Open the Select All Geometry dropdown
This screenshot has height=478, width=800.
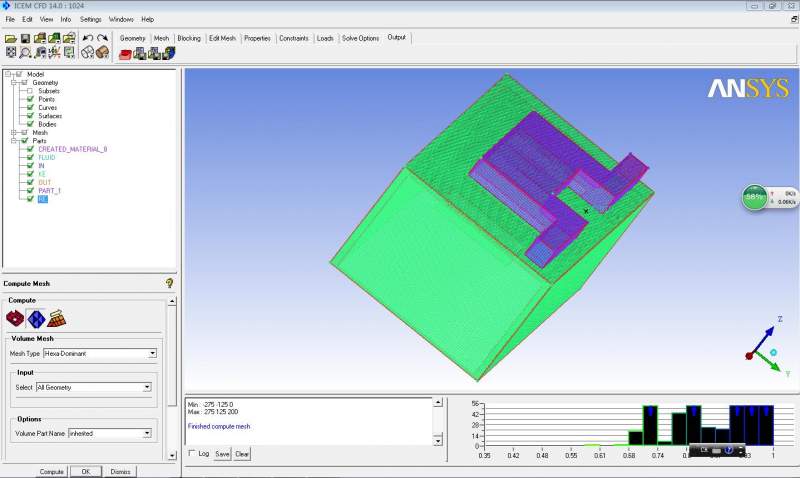[147, 387]
